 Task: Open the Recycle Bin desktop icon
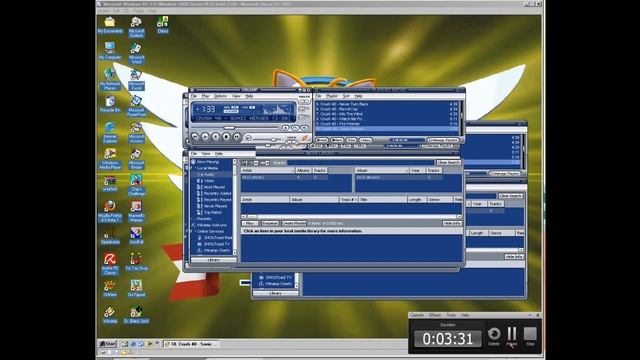pyautogui.click(x=110, y=104)
